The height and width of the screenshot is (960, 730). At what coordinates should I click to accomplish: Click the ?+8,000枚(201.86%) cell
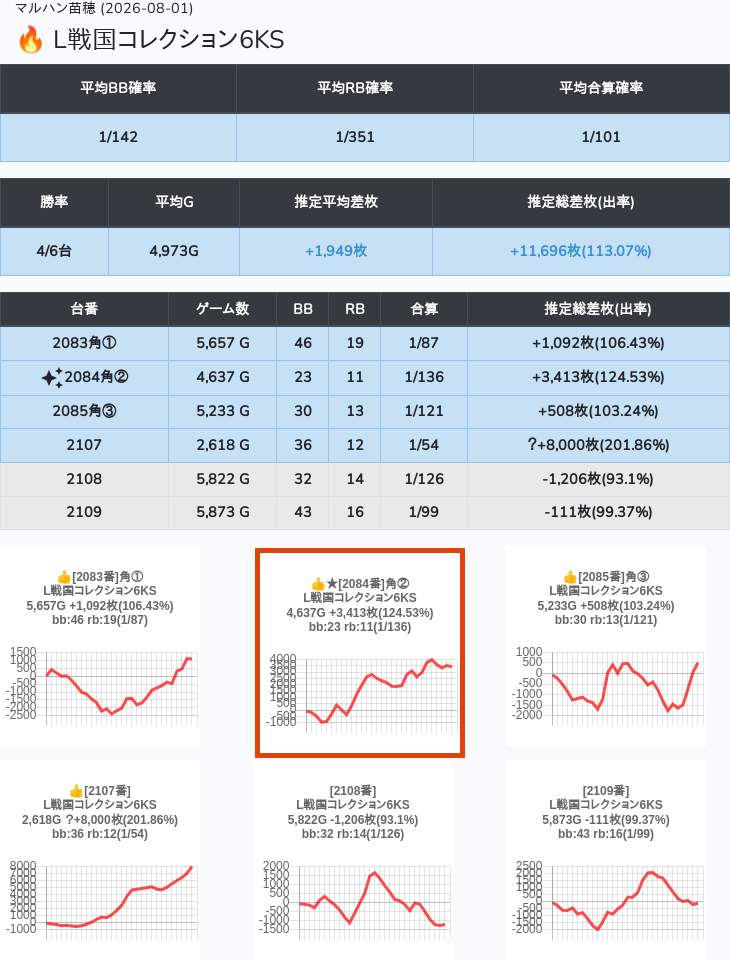(598, 445)
